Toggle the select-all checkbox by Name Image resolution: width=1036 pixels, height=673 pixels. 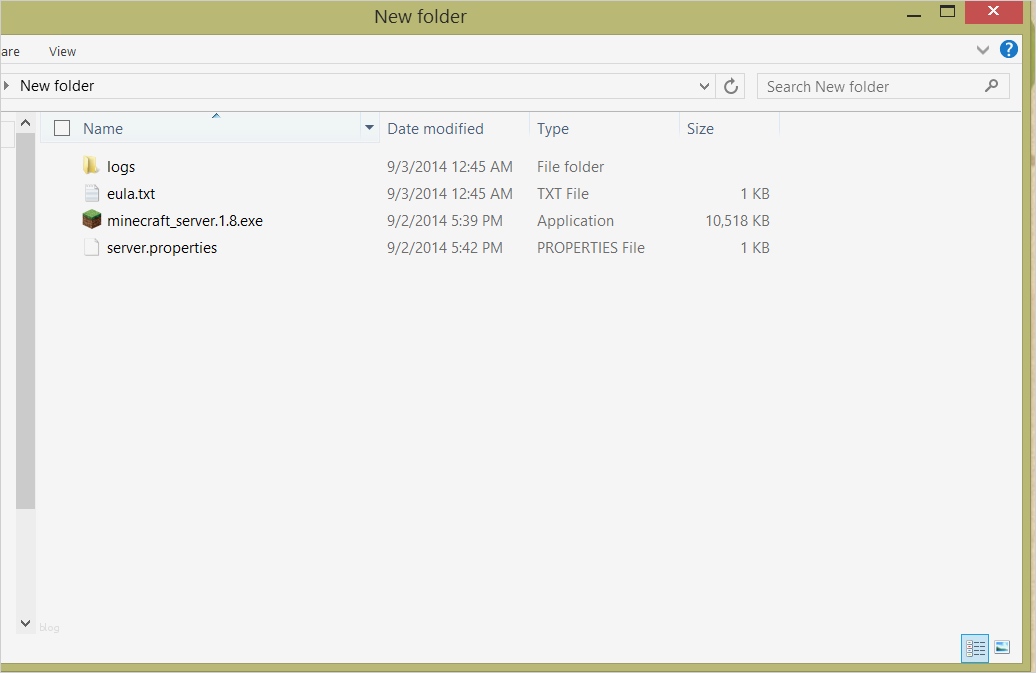62,128
